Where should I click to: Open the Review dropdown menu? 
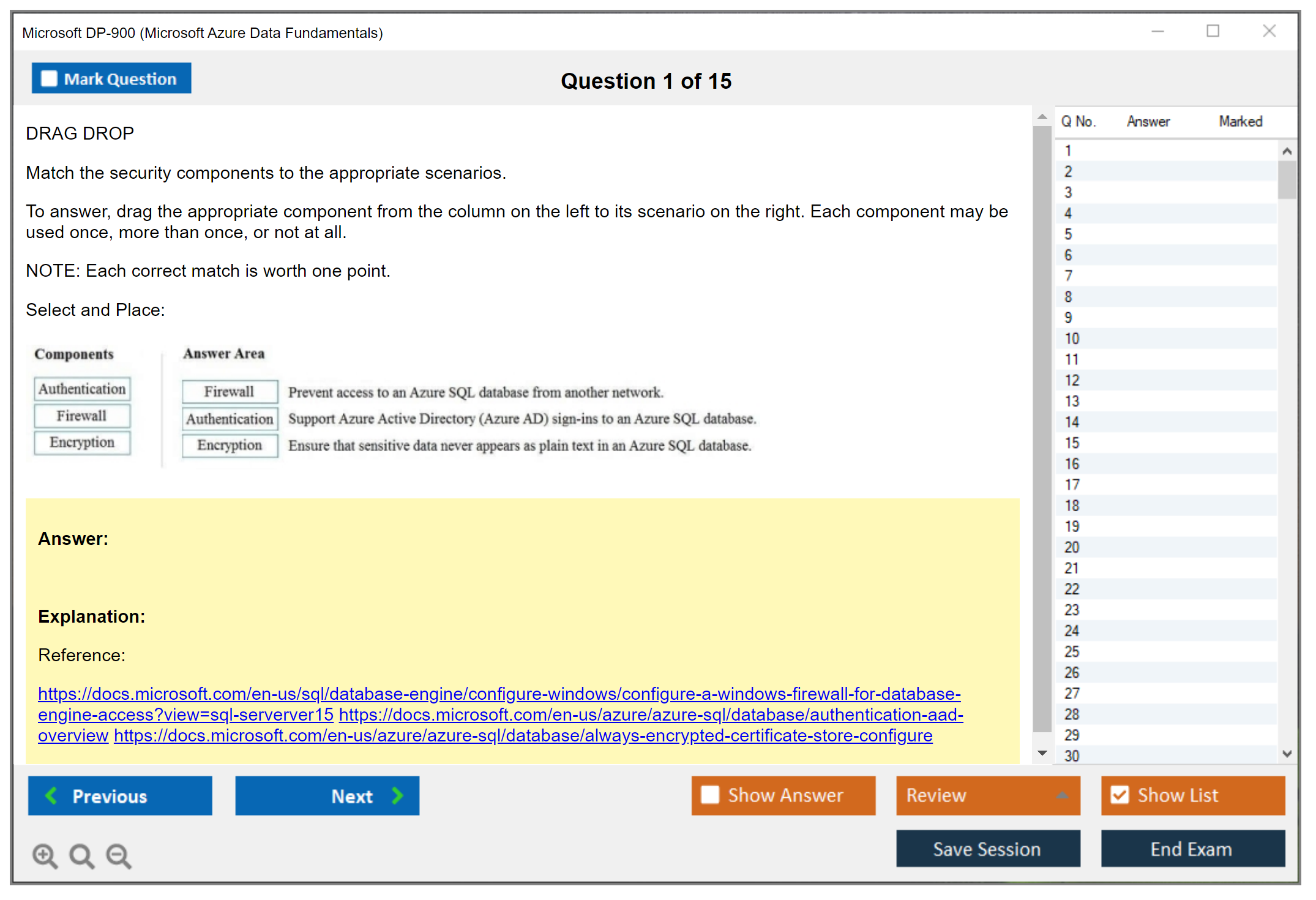(1062, 795)
